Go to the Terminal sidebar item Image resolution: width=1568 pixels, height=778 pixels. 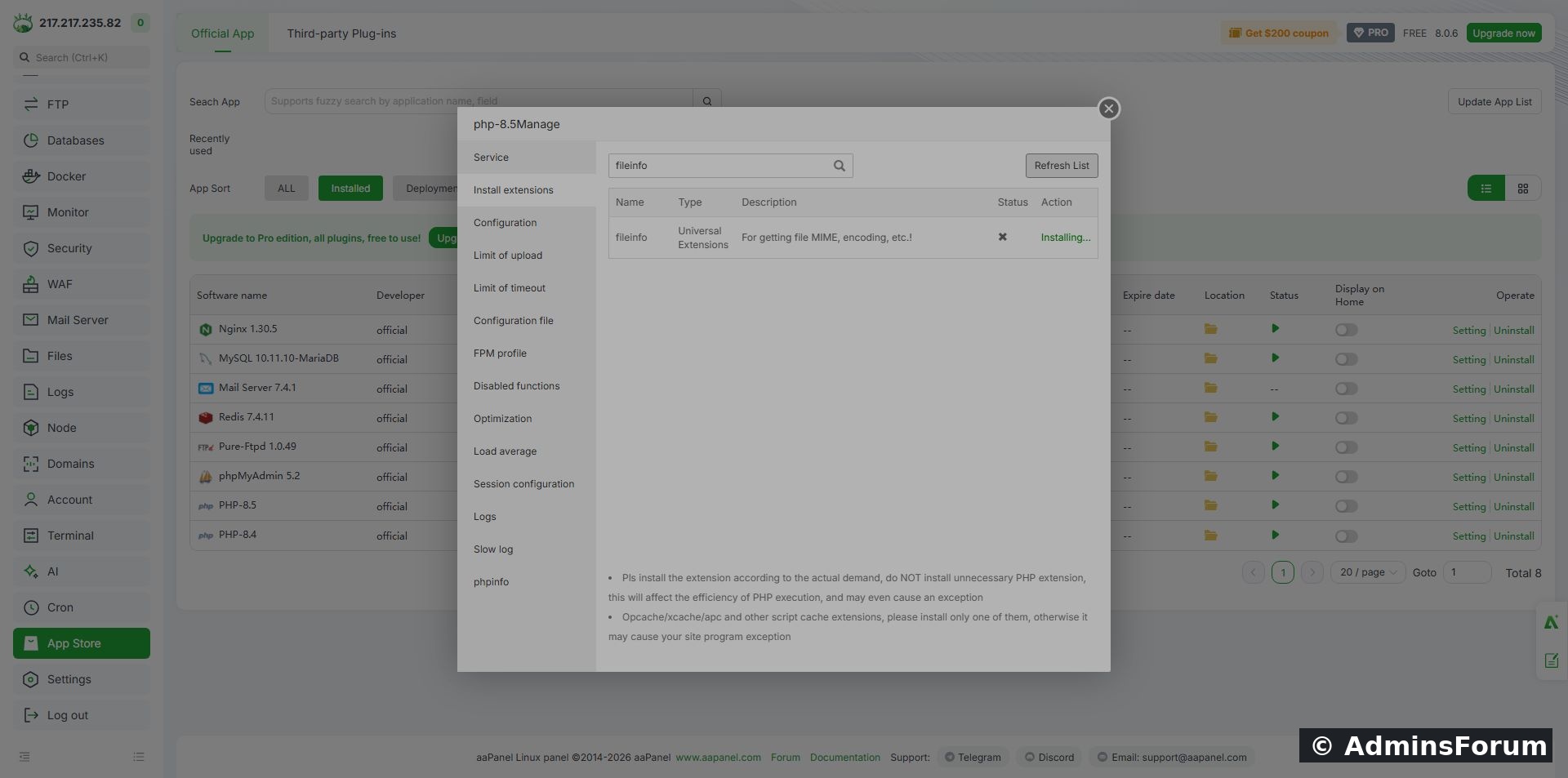(x=82, y=536)
